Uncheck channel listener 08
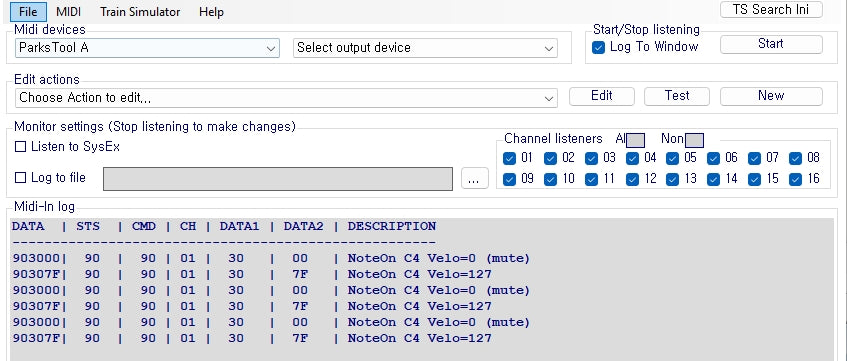The image size is (847, 361). coord(795,158)
